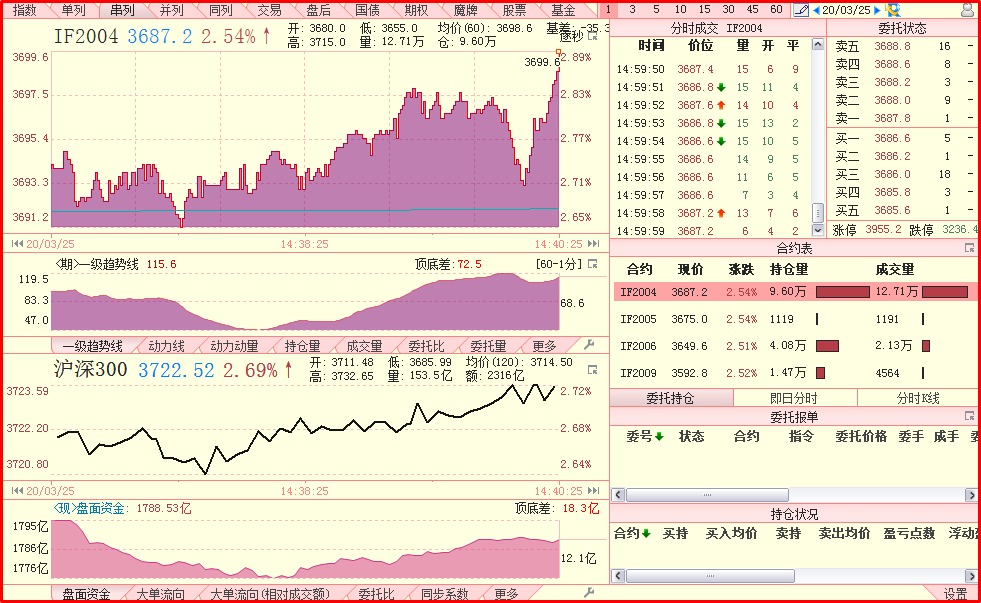Select the 5 minute period

click(x=657, y=9)
